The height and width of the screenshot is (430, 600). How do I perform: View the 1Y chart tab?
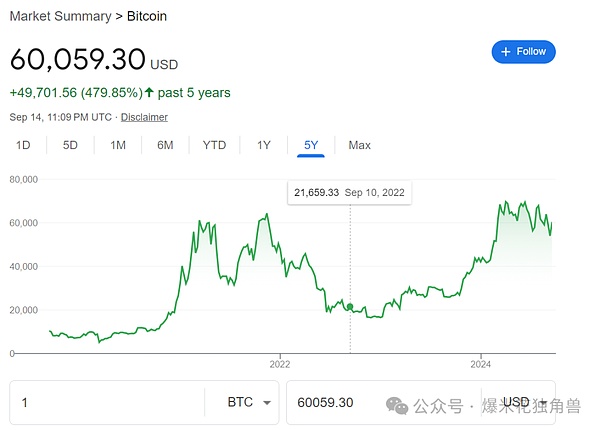coord(264,145)
